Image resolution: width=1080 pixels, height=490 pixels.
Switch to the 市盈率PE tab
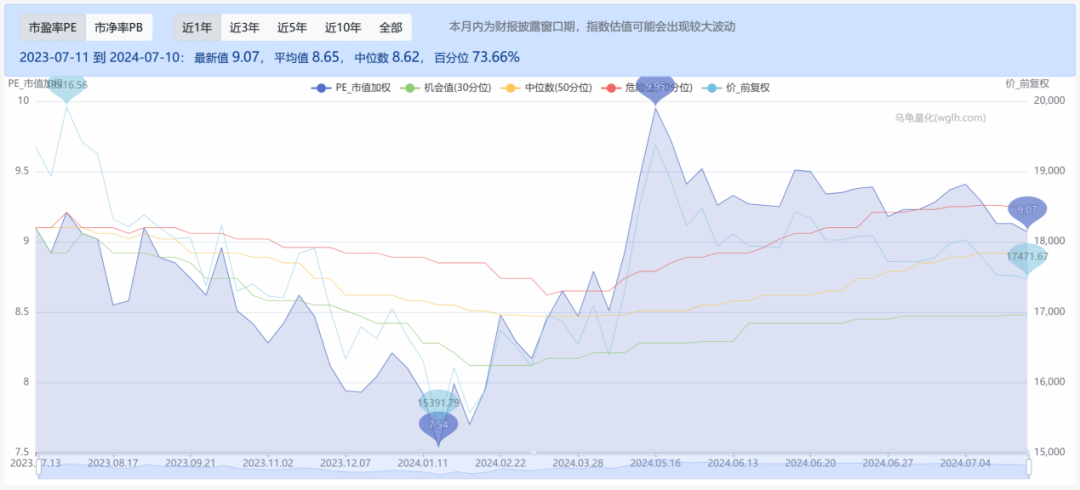point(52,28)
